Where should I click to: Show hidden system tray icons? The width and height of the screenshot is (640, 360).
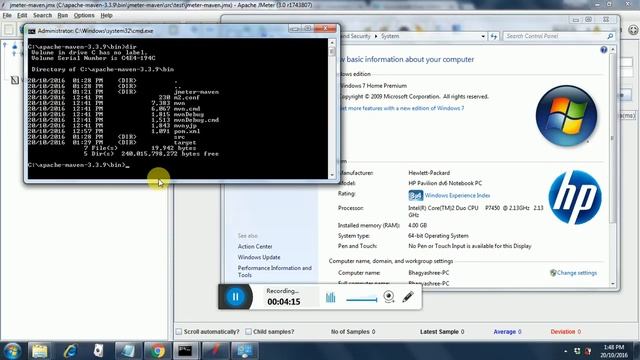pyautogui.click(x=566, y=351)
